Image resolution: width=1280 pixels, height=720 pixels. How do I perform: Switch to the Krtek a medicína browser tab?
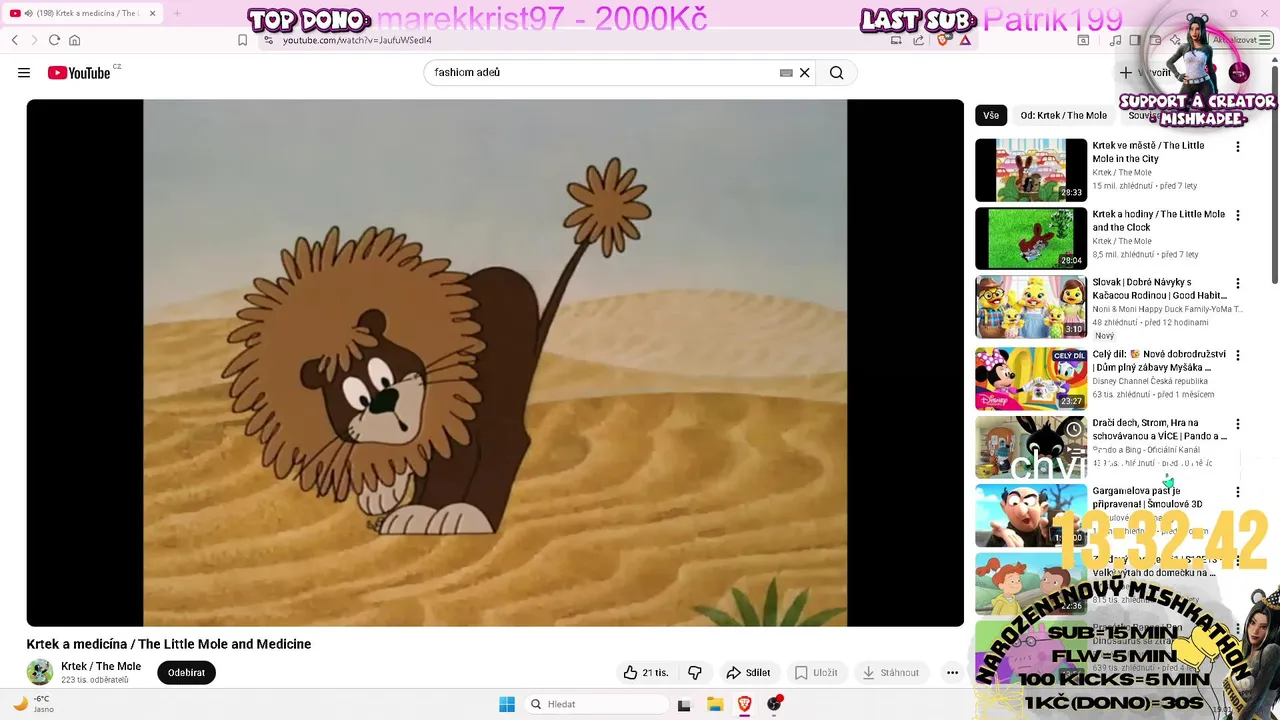(80, 13)
